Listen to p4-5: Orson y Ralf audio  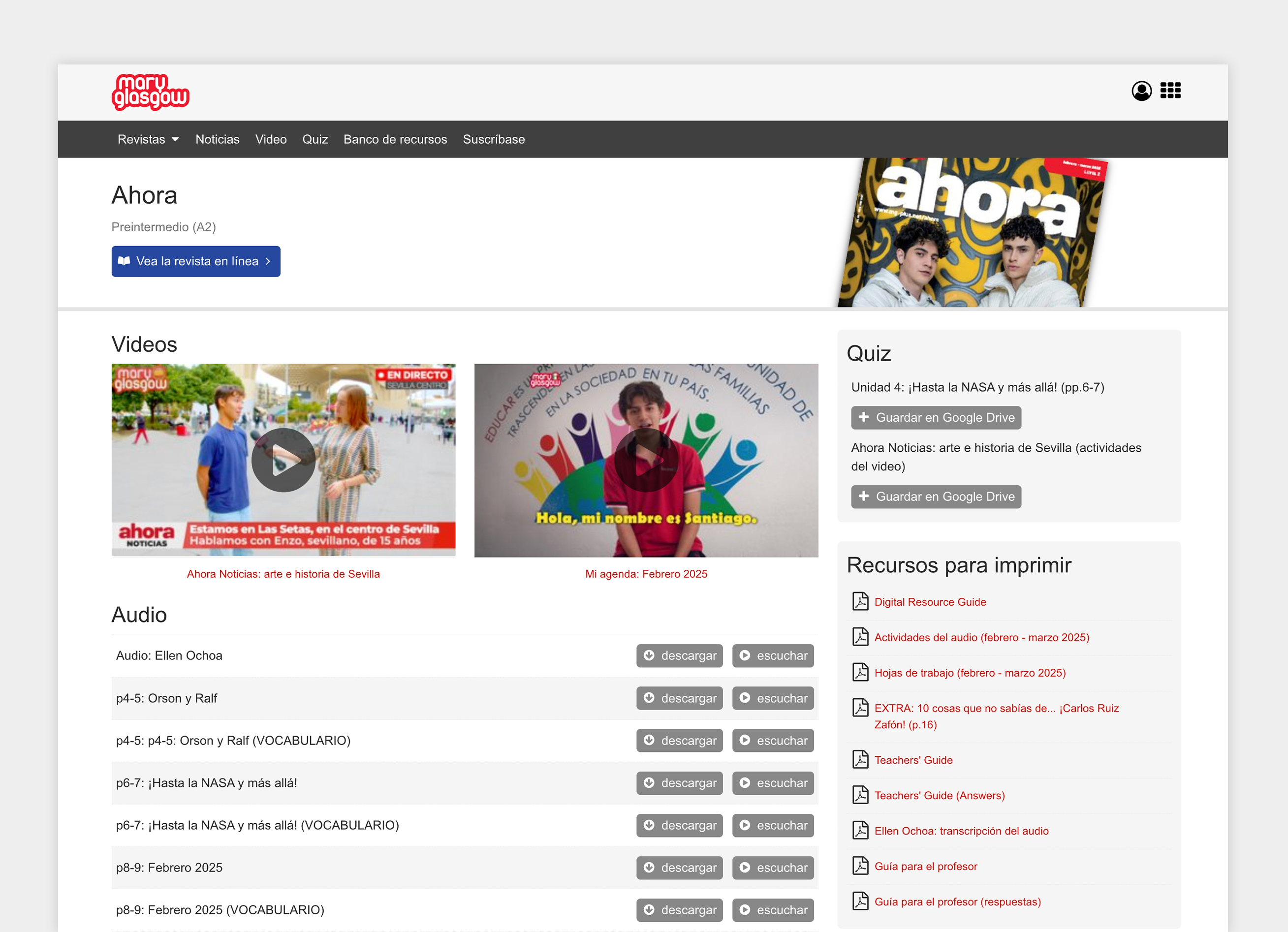[x=773, y=698]
